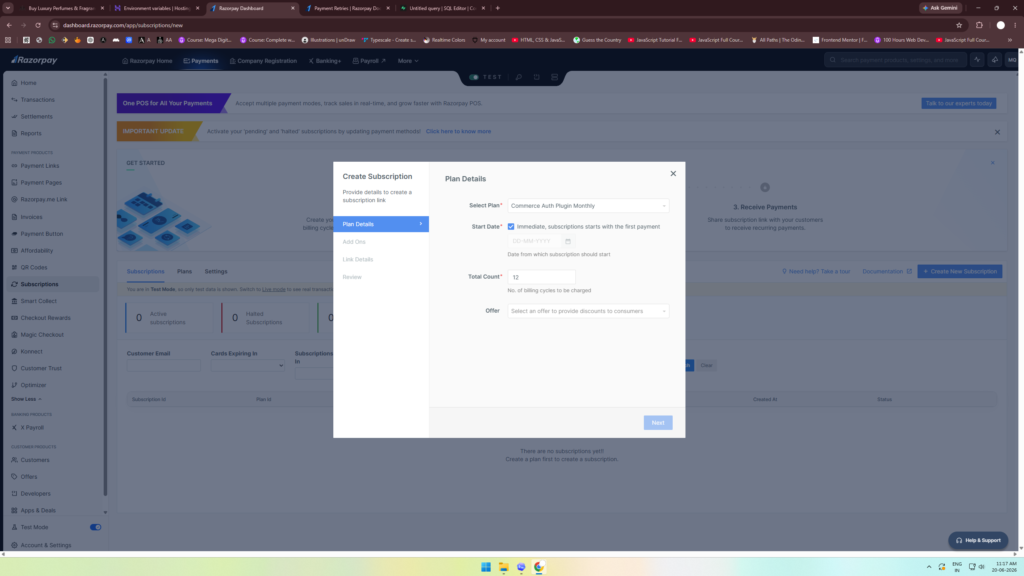The width and height of the screenshot is (1024, 576).
Task: Open the start date calendar icon
Action: point(568,241)
